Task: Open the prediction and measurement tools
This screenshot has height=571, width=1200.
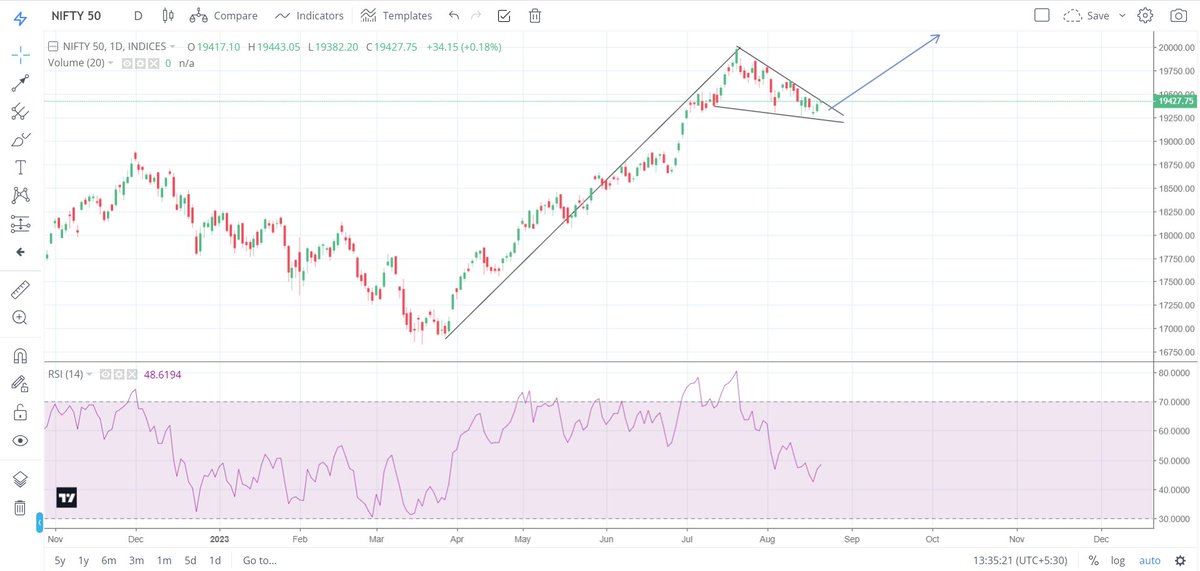Action: coord(19,223)
